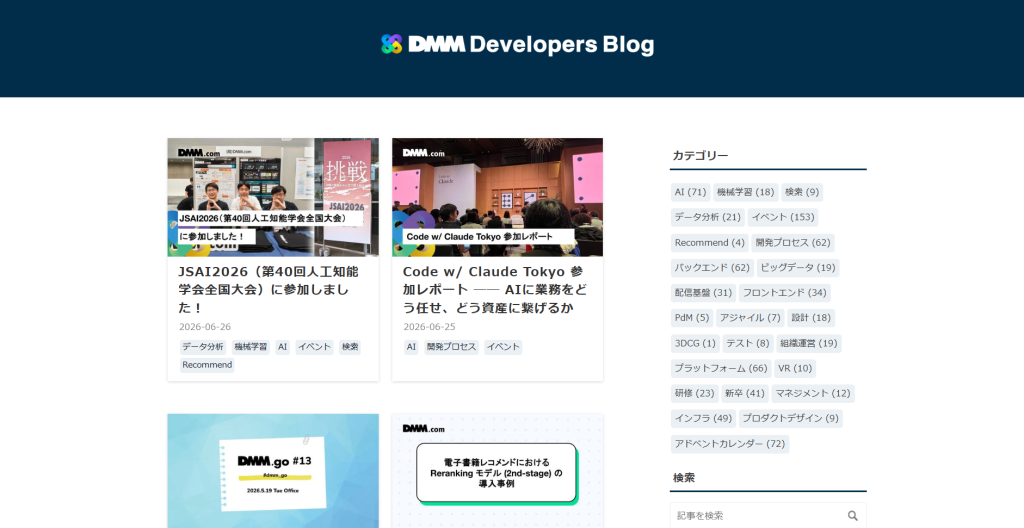Select the プロダクトデザイン (9) category tag
The width and height of the screenshot is (1024, 528).
(x=790, y=418)
